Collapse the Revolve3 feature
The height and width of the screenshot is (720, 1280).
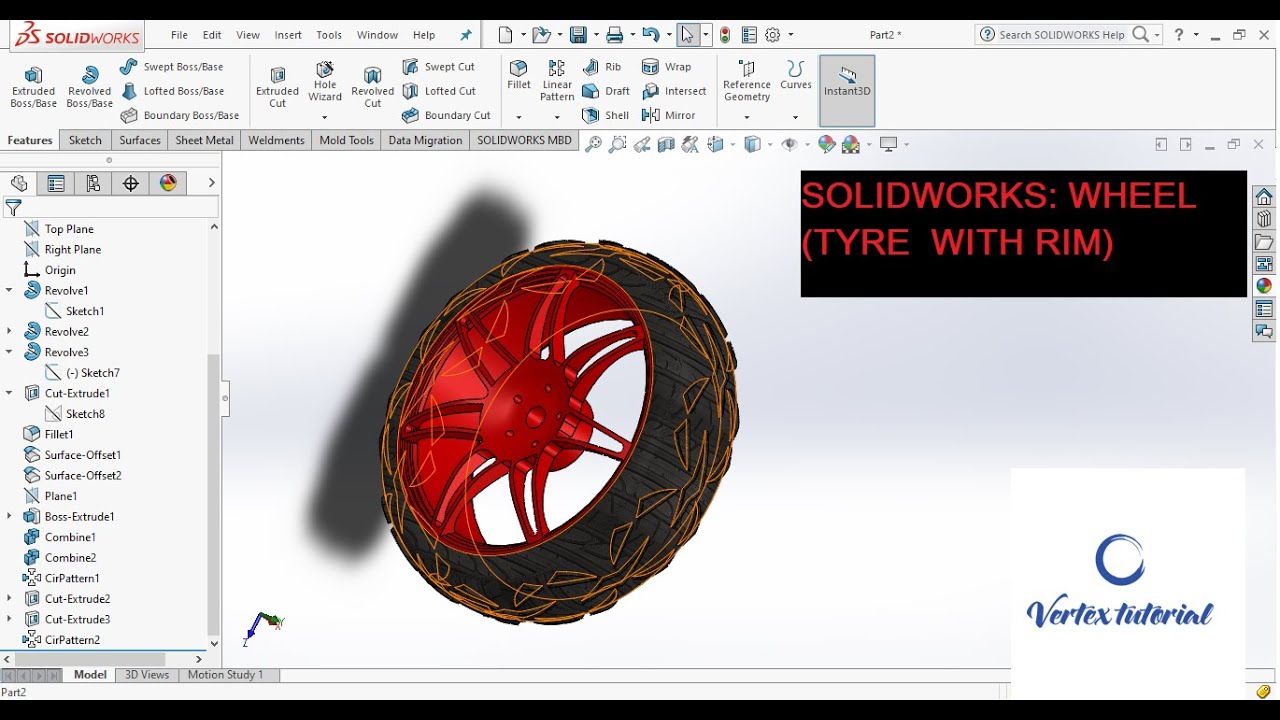click(x=9, y=352)
